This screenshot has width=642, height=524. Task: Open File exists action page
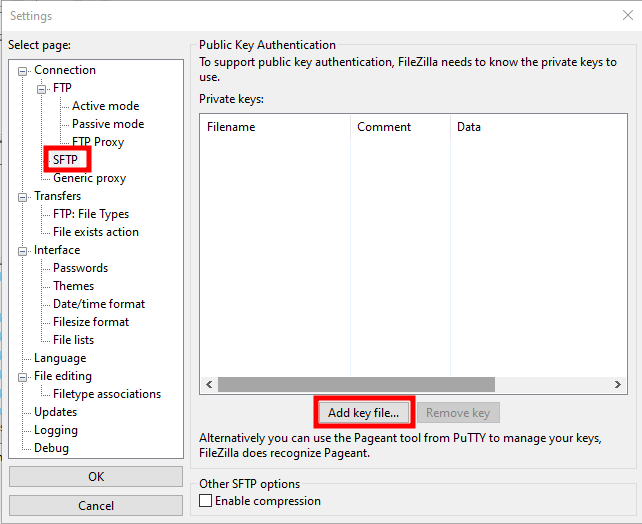coord(96,232)
